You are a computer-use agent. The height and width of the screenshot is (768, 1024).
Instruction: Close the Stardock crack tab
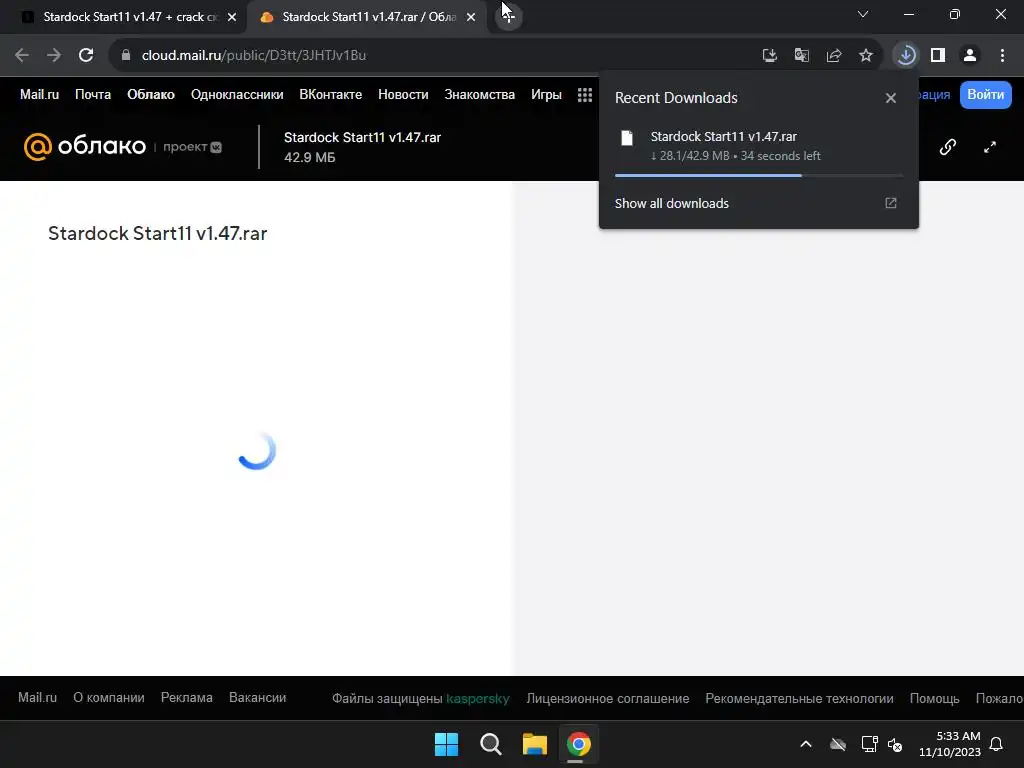tap(232, 17)
